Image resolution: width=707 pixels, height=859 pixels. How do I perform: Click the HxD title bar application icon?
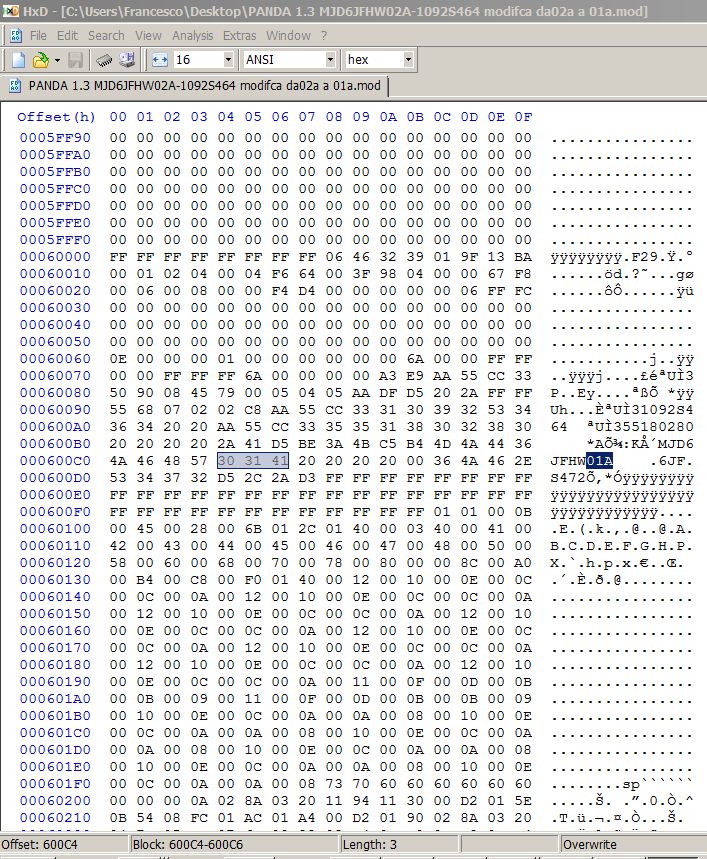point(11,11)
